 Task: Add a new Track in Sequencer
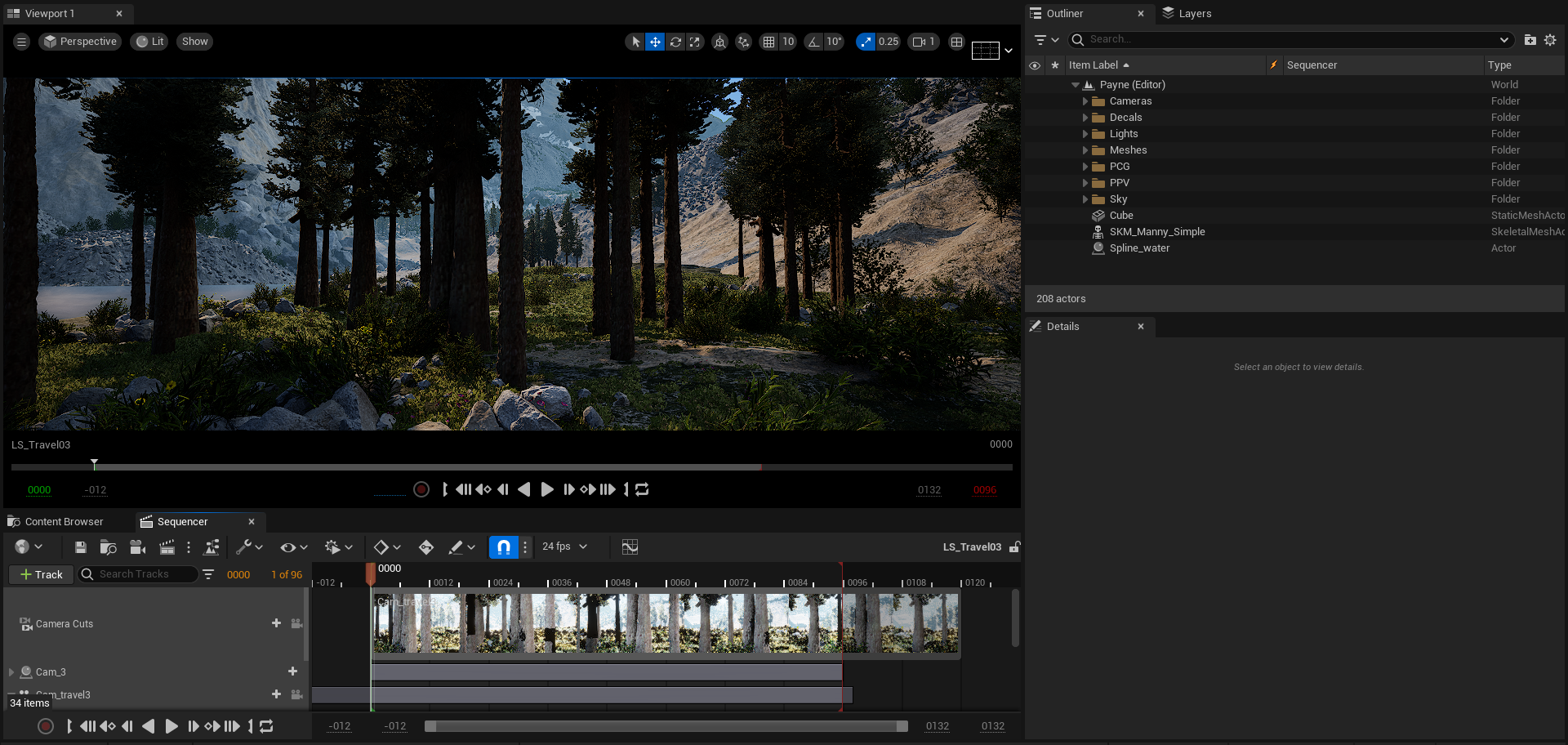[42, 575]
